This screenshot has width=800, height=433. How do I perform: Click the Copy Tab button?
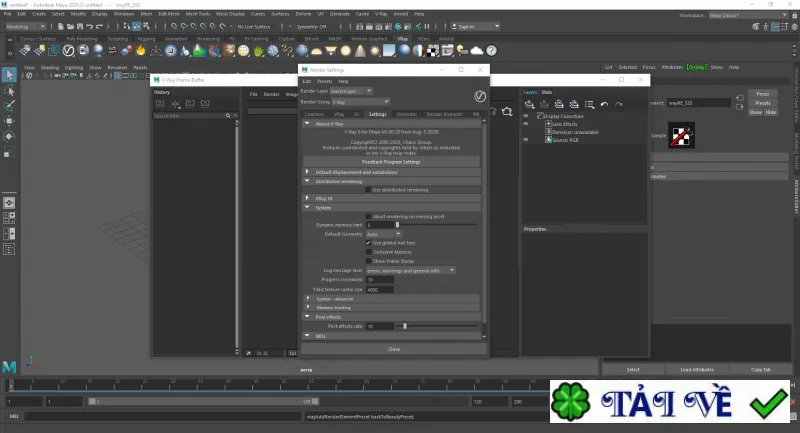(x=761, y=370)
